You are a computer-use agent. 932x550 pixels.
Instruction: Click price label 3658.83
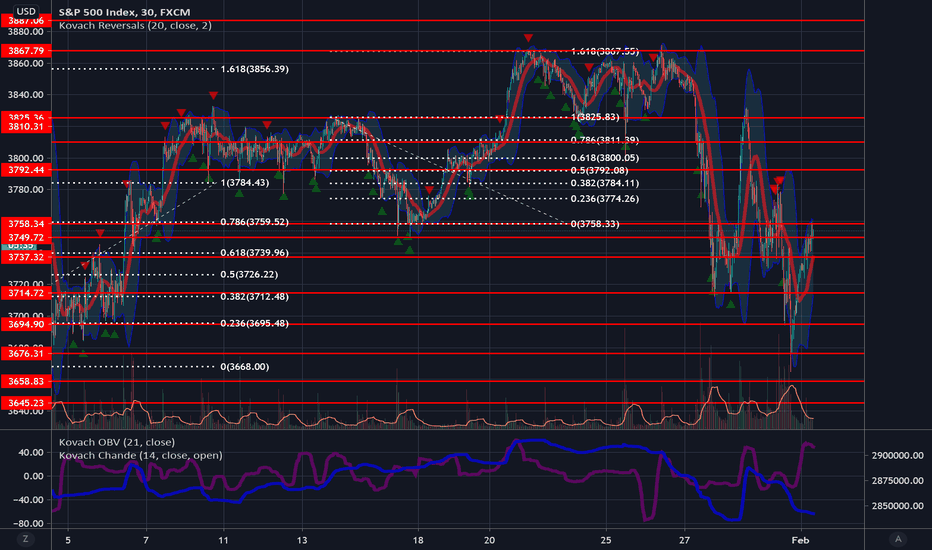point(26,381)
